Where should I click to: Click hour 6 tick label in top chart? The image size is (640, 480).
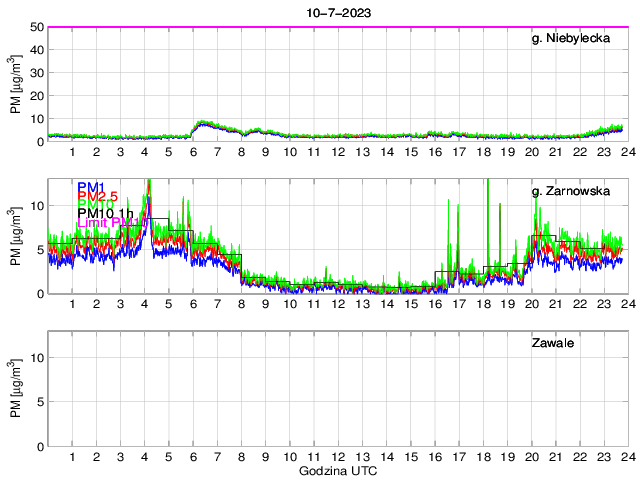click(x=193, y=152)
